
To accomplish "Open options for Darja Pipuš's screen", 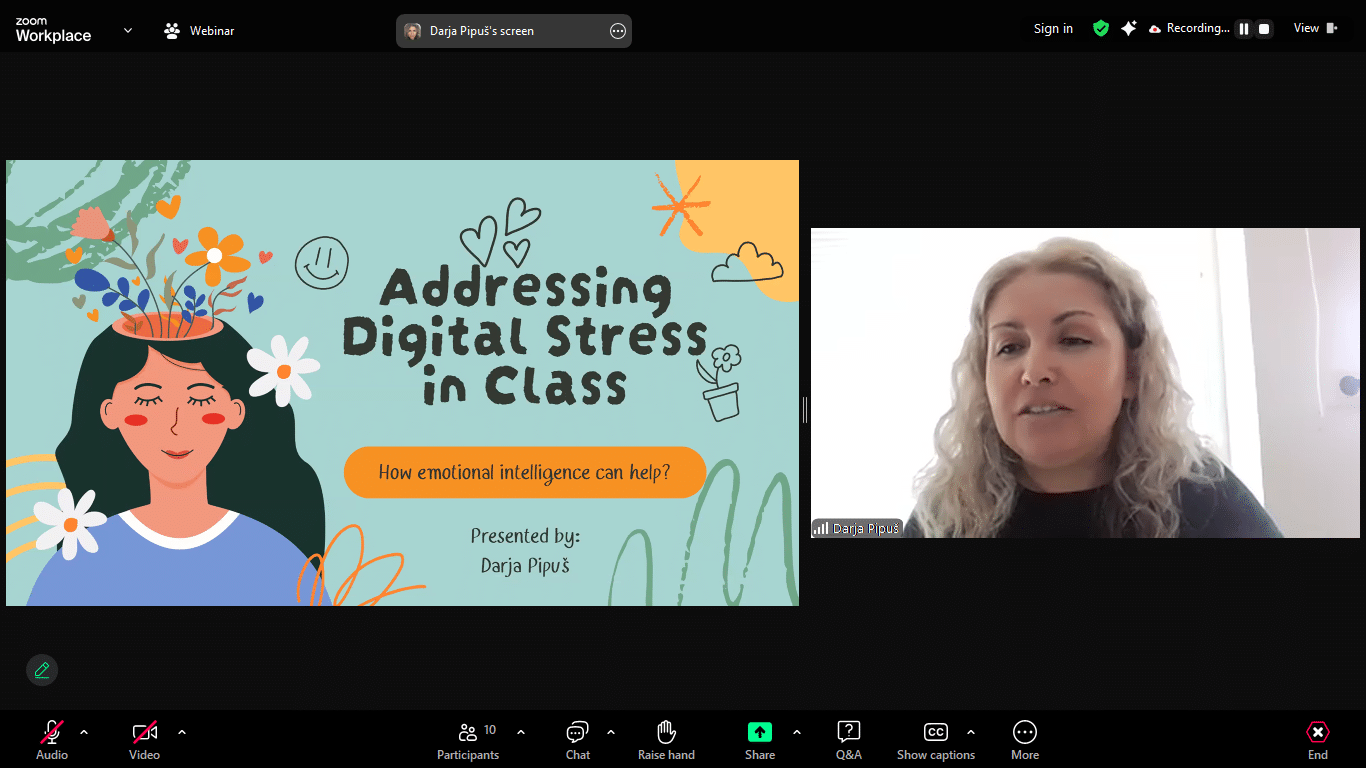I will (x=617, y=31).
